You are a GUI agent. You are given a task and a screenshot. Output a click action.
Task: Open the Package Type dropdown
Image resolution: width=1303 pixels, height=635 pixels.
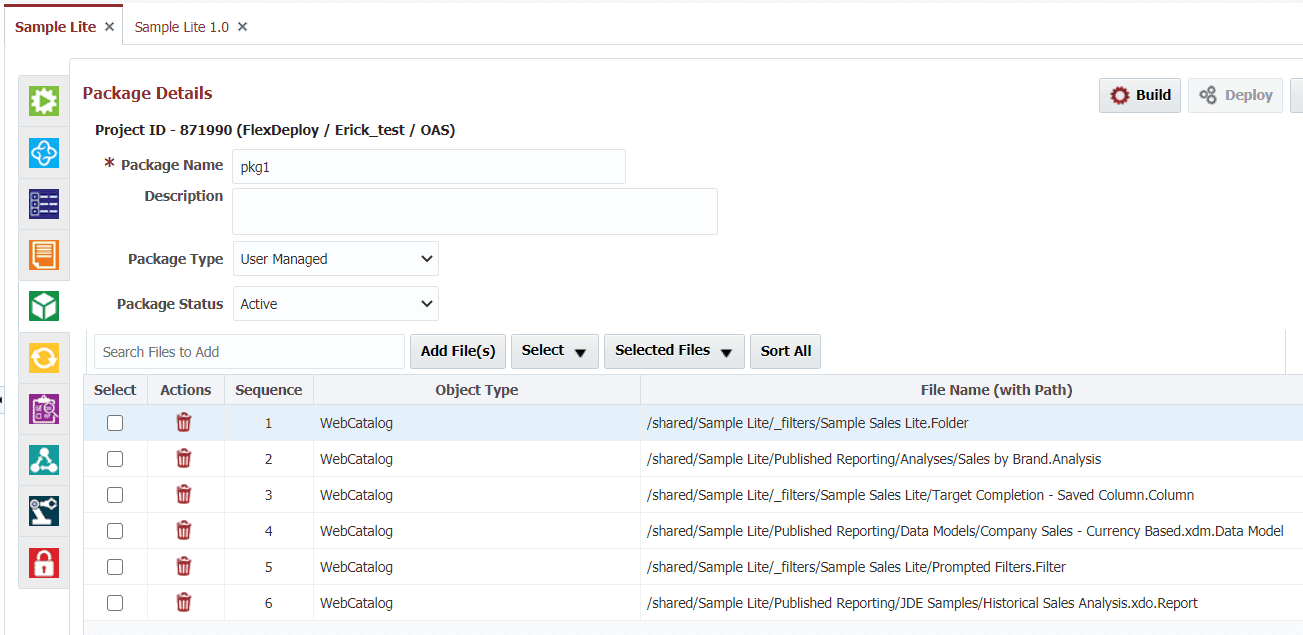coord(336,259)
